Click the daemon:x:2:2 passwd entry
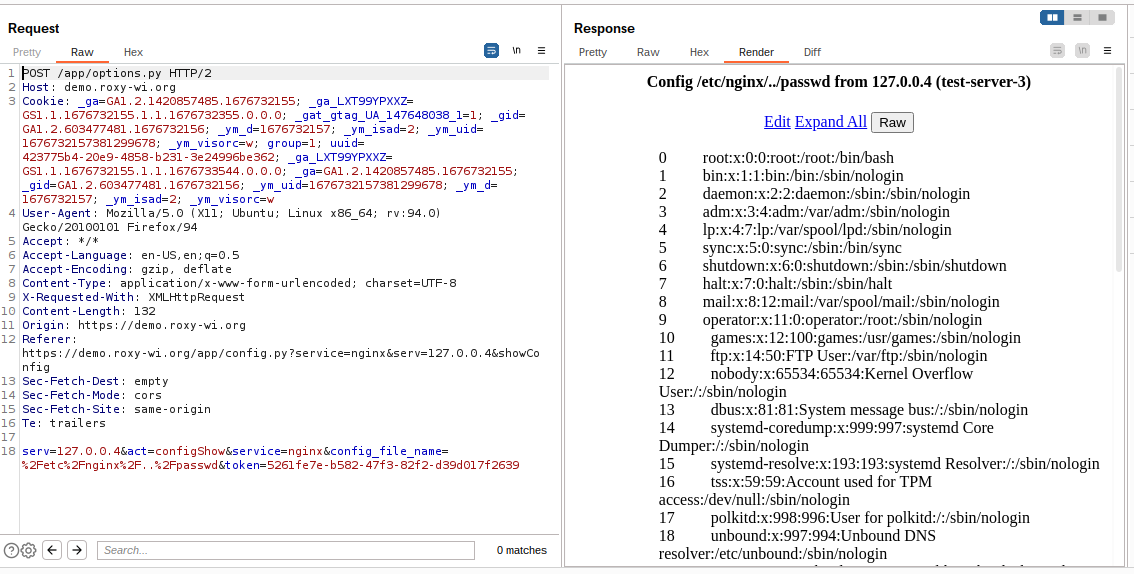Image resolution: width=1134 pixels, height=574 pixels. coord(836,194)
